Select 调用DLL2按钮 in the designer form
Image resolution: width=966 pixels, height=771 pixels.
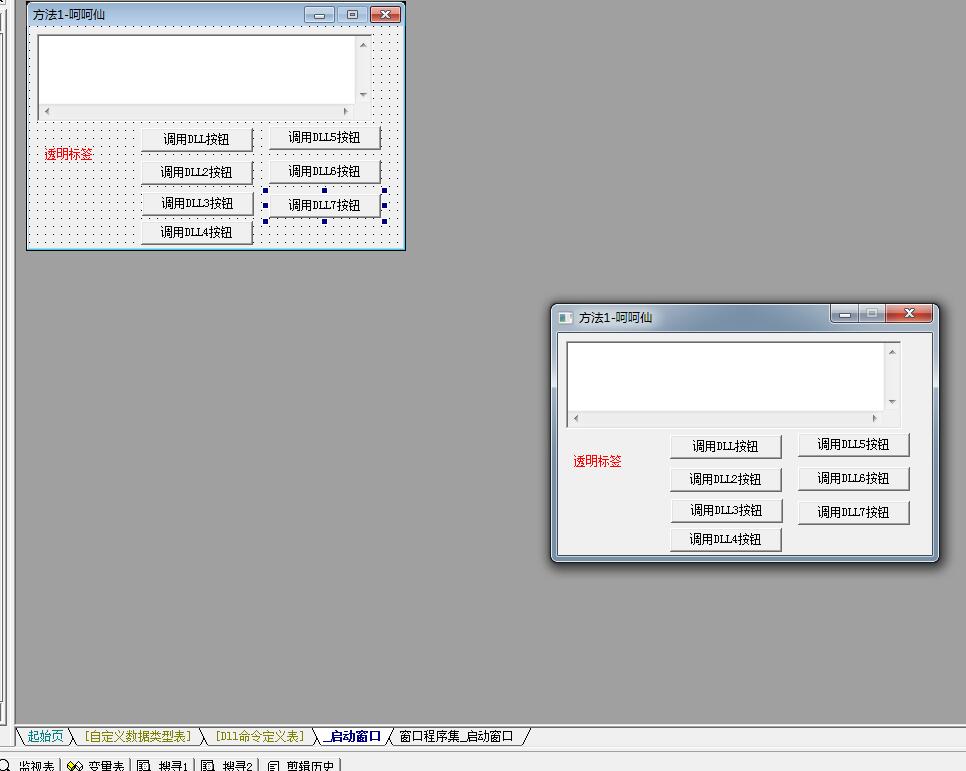coord(197,172)
